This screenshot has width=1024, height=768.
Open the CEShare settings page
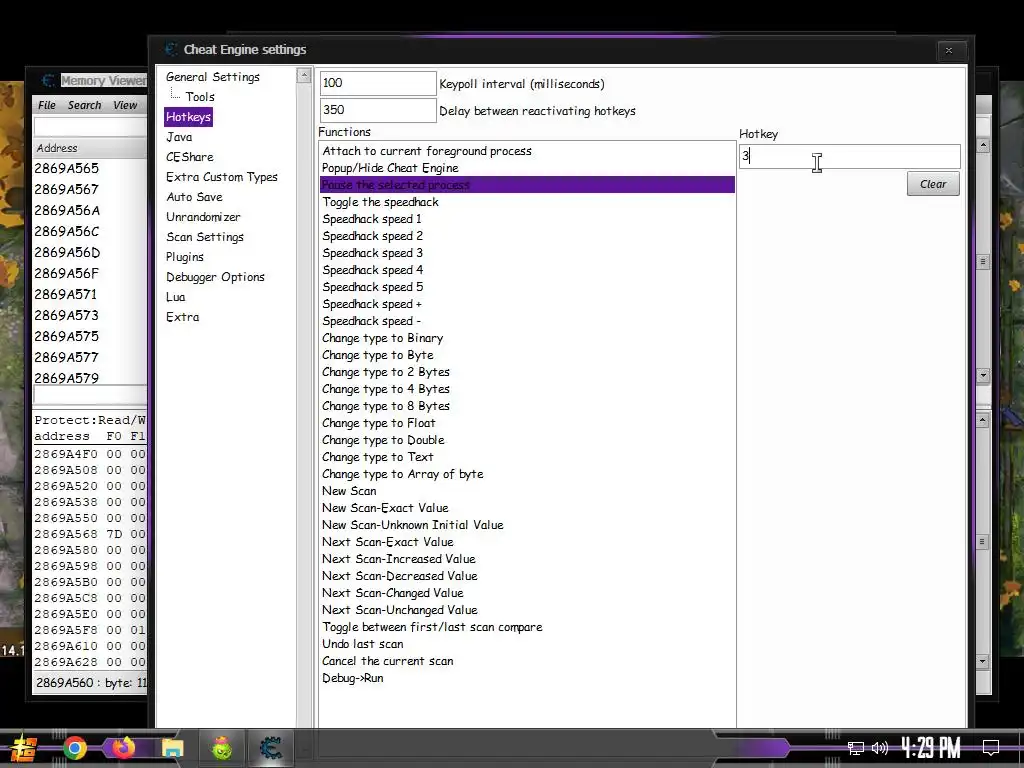pos(189,157)
